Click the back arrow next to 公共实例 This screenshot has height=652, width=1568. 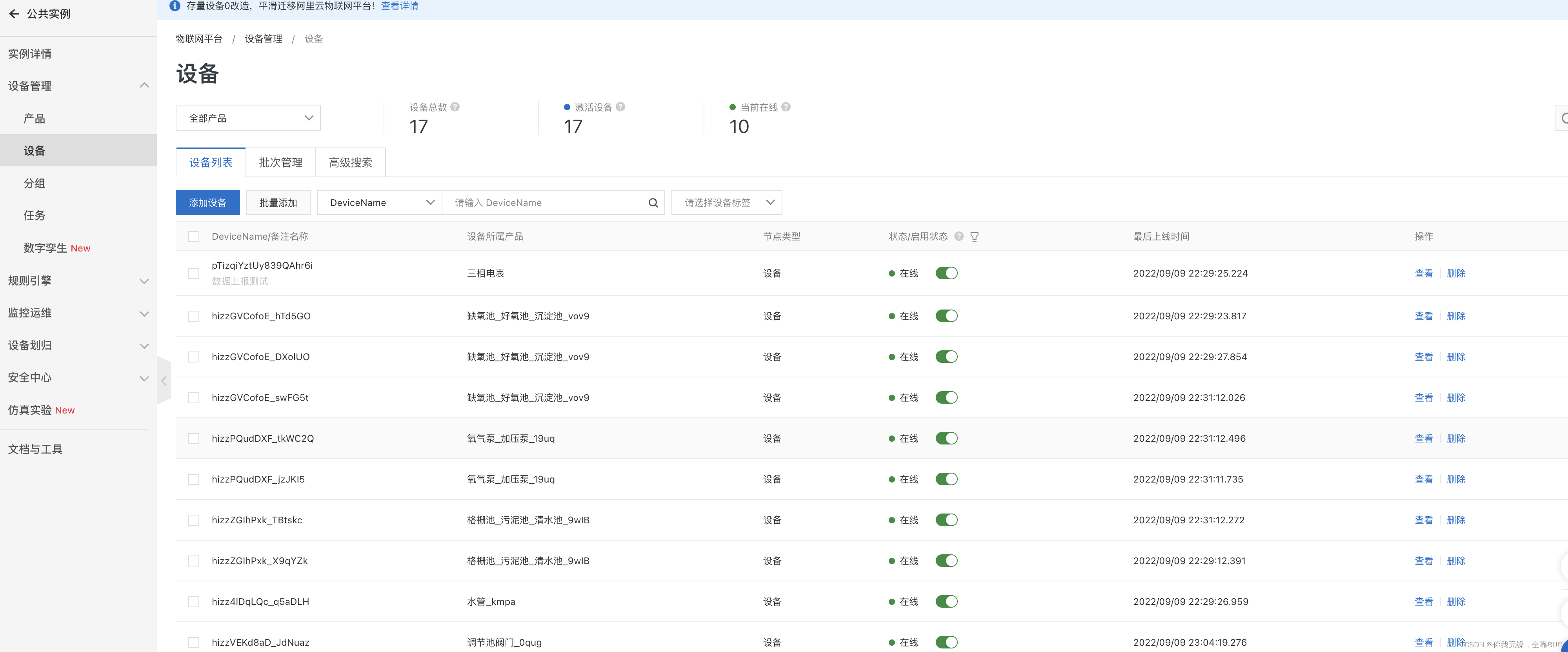pyautogui.click(x=14, y=13)
